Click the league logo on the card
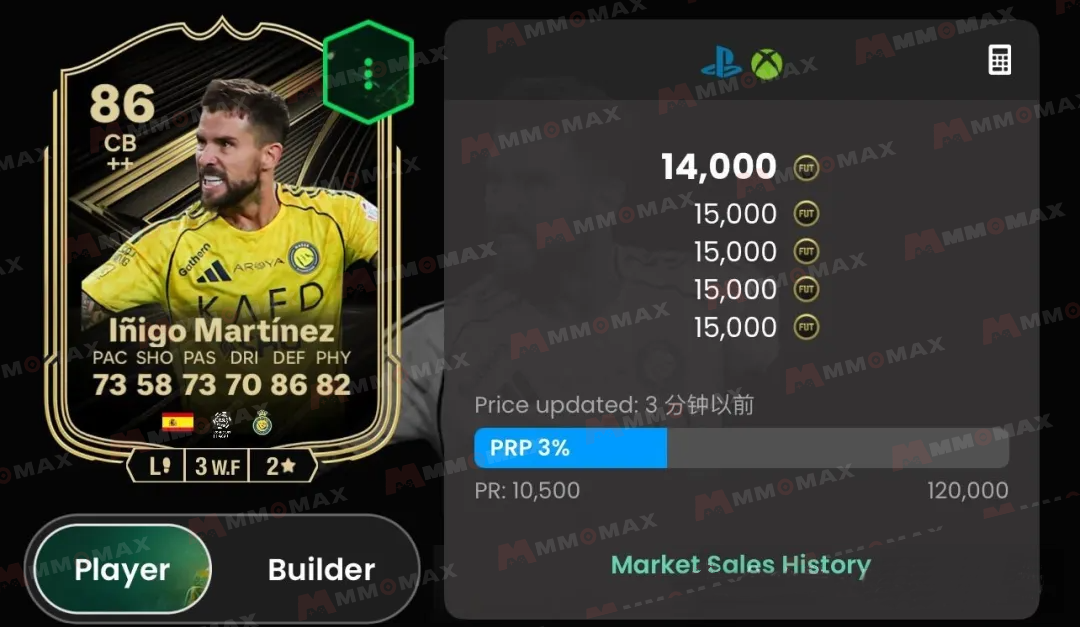1080x627 pixels. click(222, 424)
